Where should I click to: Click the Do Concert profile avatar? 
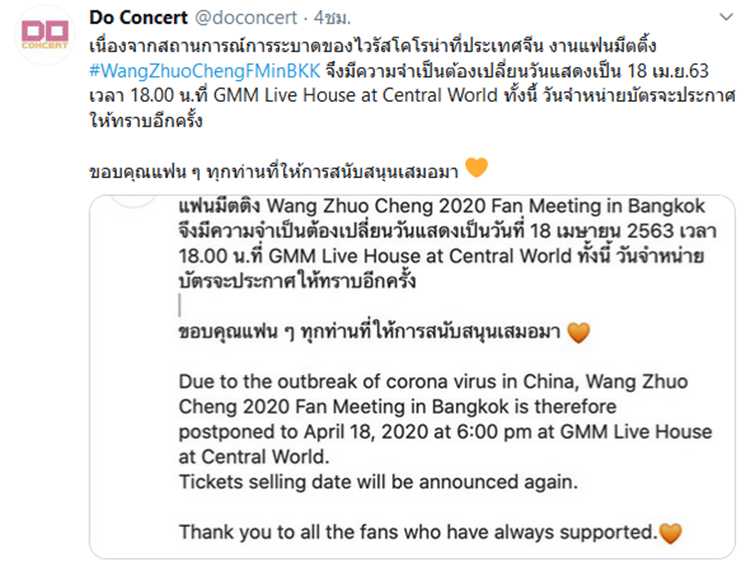tap(44, 34)
